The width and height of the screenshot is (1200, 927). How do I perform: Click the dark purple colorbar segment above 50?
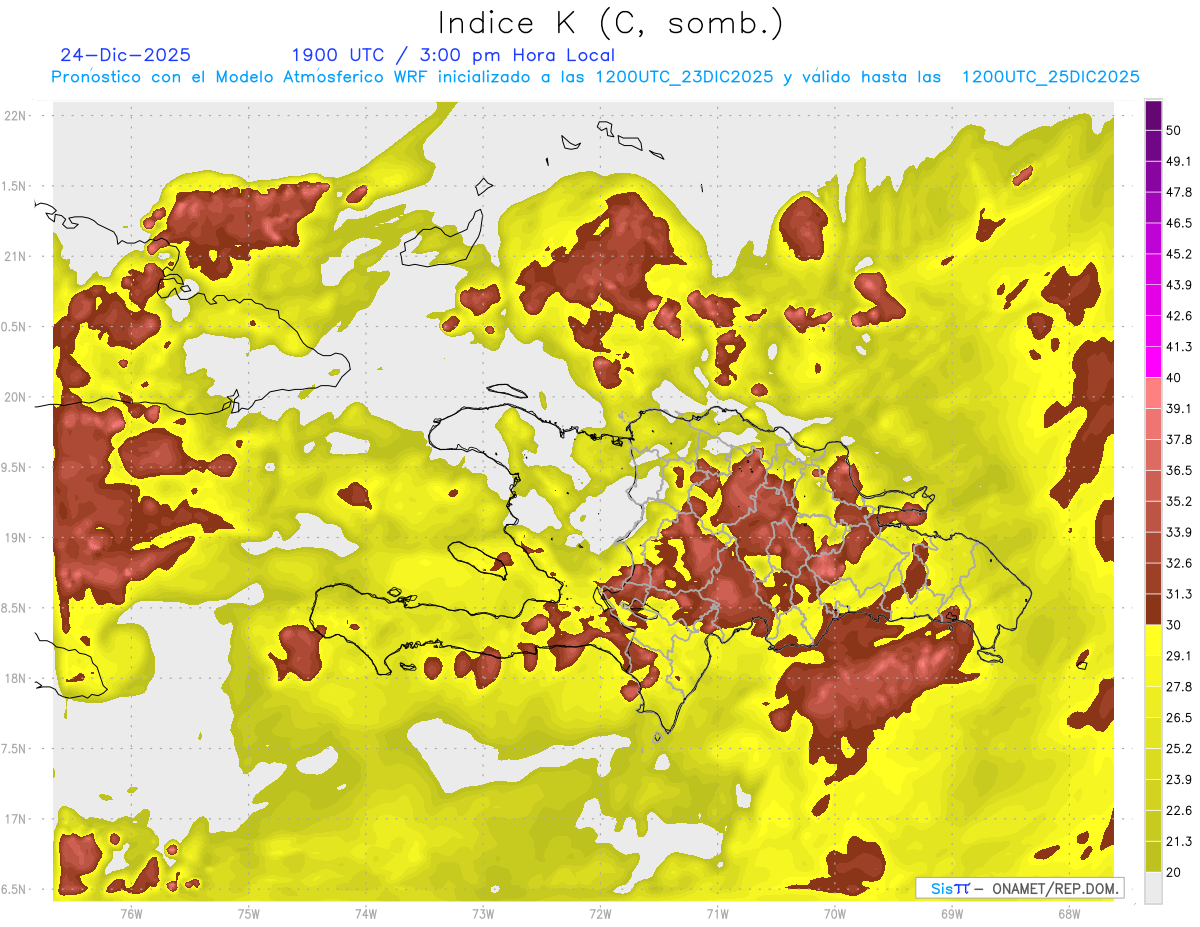[x=1154, y=116]
